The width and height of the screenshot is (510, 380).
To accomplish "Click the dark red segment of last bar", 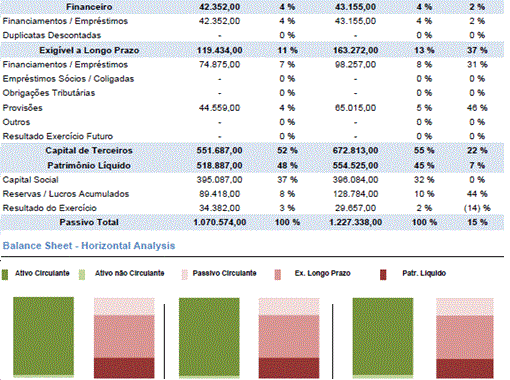I will click(x=465, y=368).
